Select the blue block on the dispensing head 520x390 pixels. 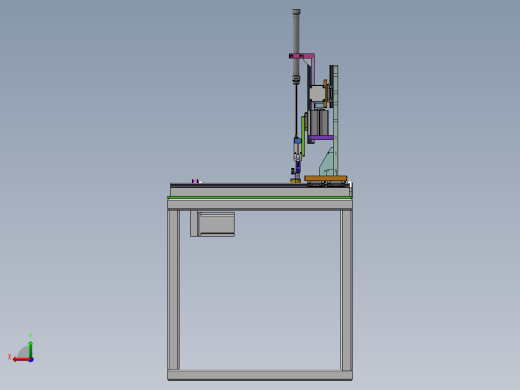[298, 141]
